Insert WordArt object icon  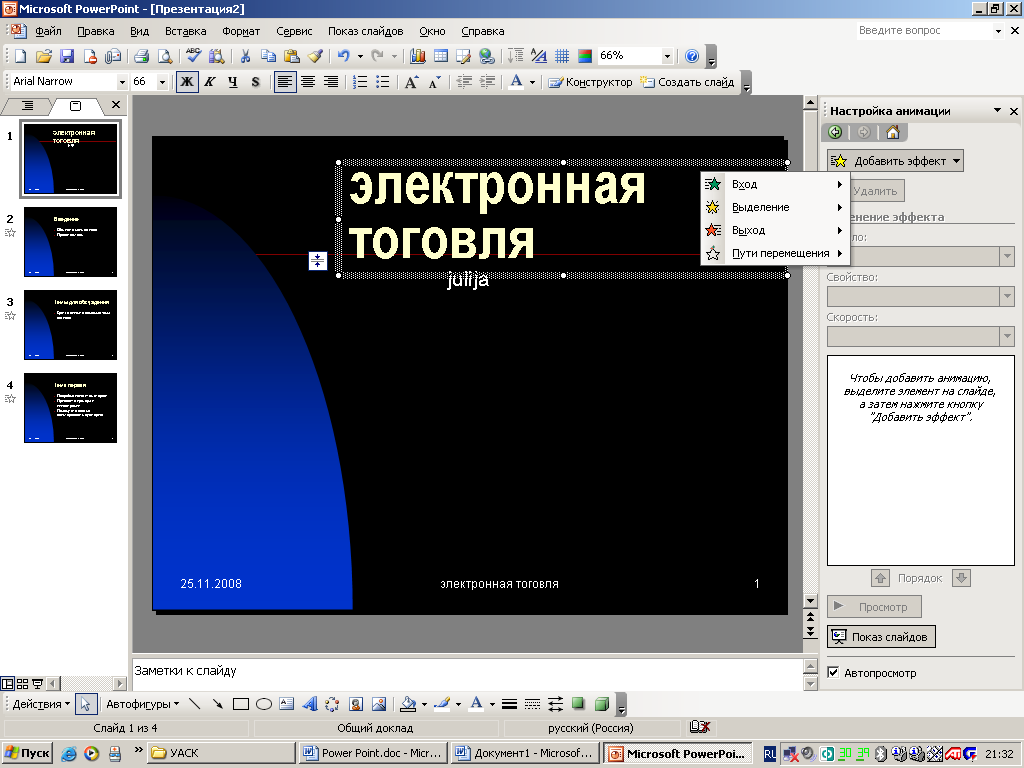click(x=310, y=704)
